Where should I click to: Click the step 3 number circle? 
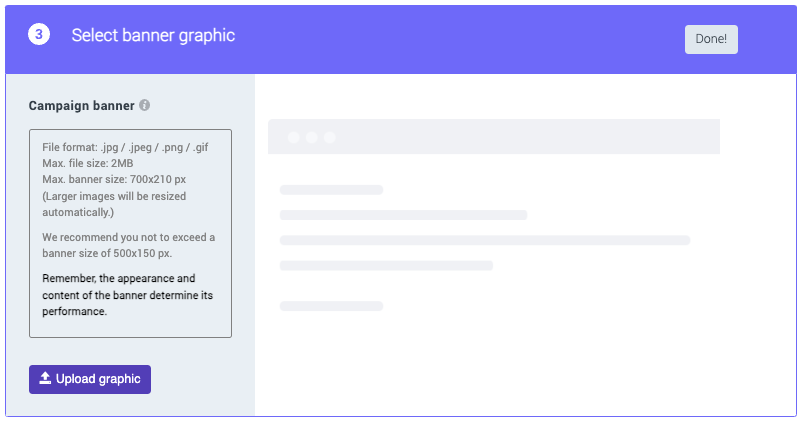tap(39, 35)
